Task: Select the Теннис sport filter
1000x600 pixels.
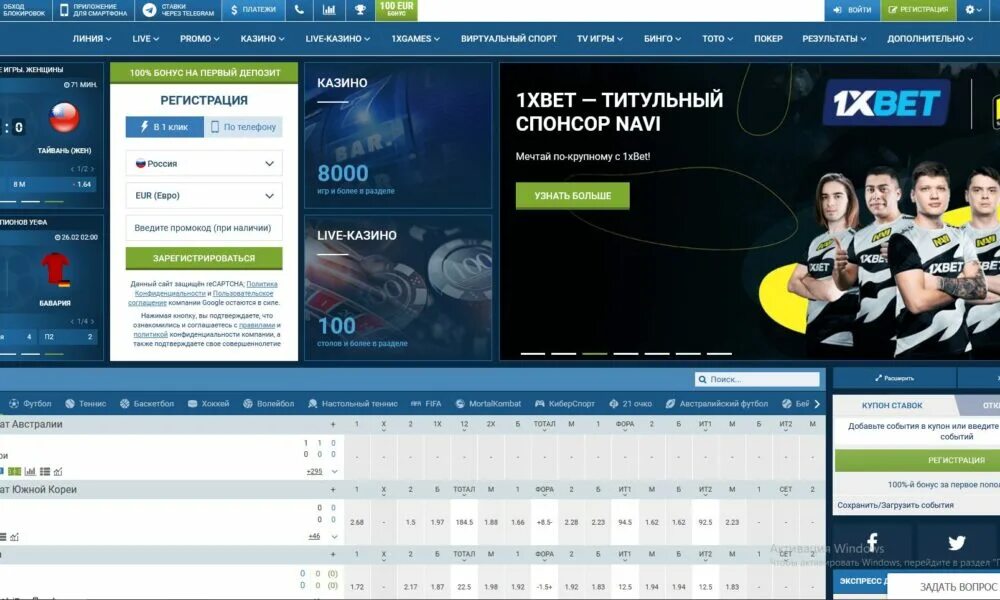Action: pos(86,404)
